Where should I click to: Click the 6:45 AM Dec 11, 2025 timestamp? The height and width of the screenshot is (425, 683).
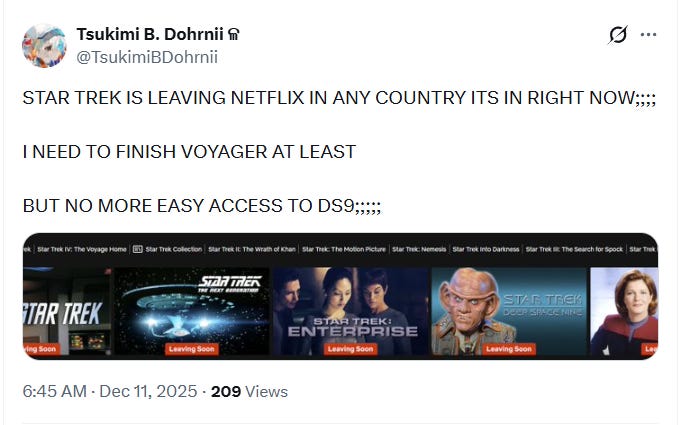[110, 391]
